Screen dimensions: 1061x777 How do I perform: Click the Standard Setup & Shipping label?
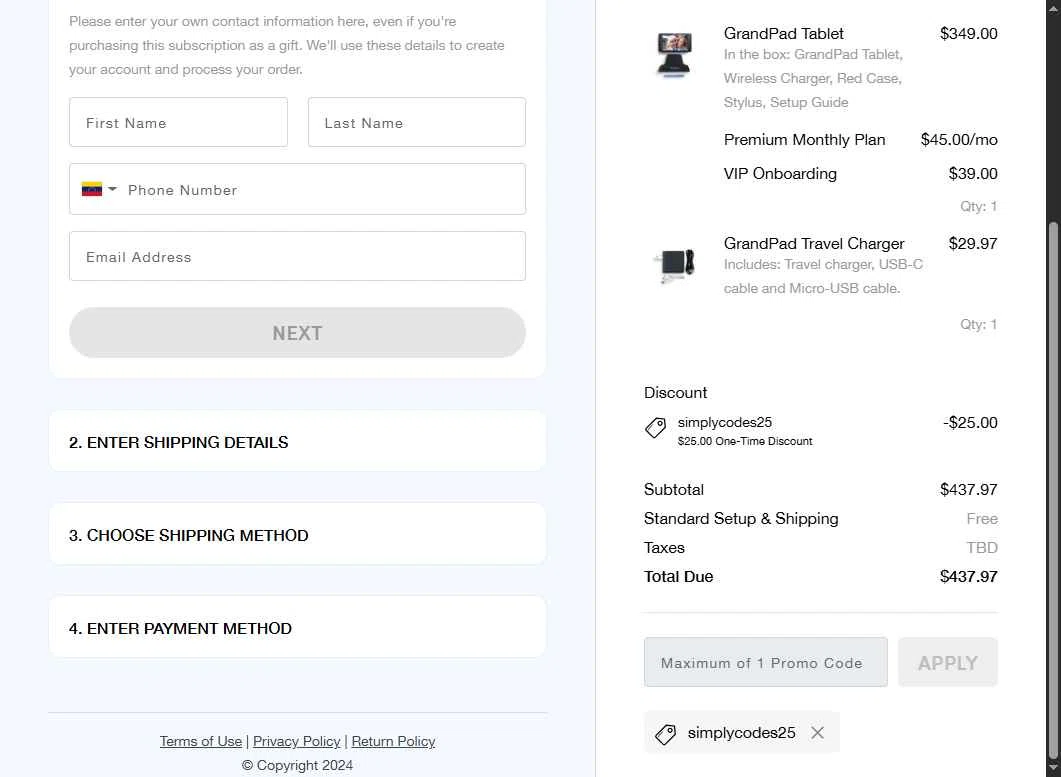[741, 518]
